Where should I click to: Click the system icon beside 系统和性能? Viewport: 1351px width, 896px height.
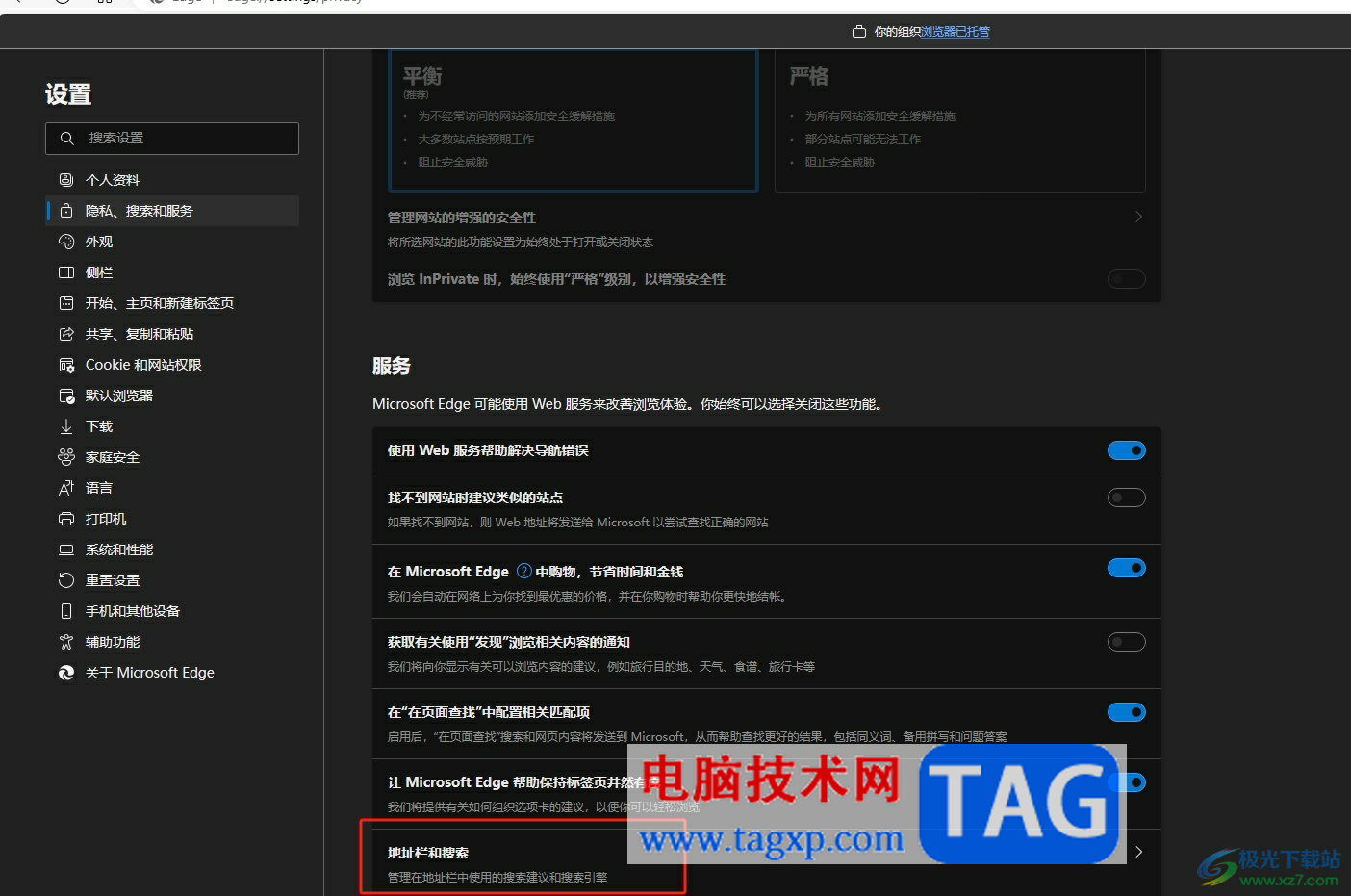pyautogui.click(x=66, y=550)
